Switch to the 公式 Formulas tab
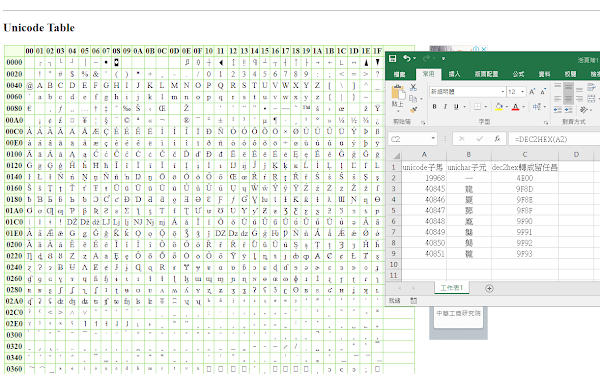This screenshot has height=374, width=600. 518,74
